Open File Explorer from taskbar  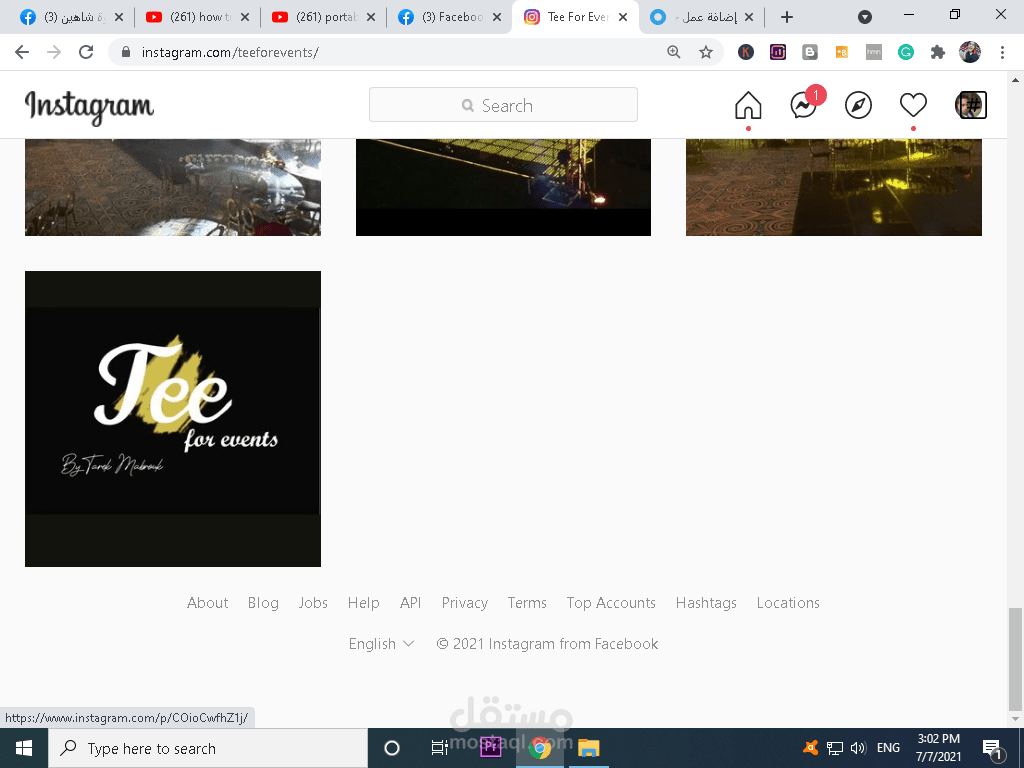(588, 748)
